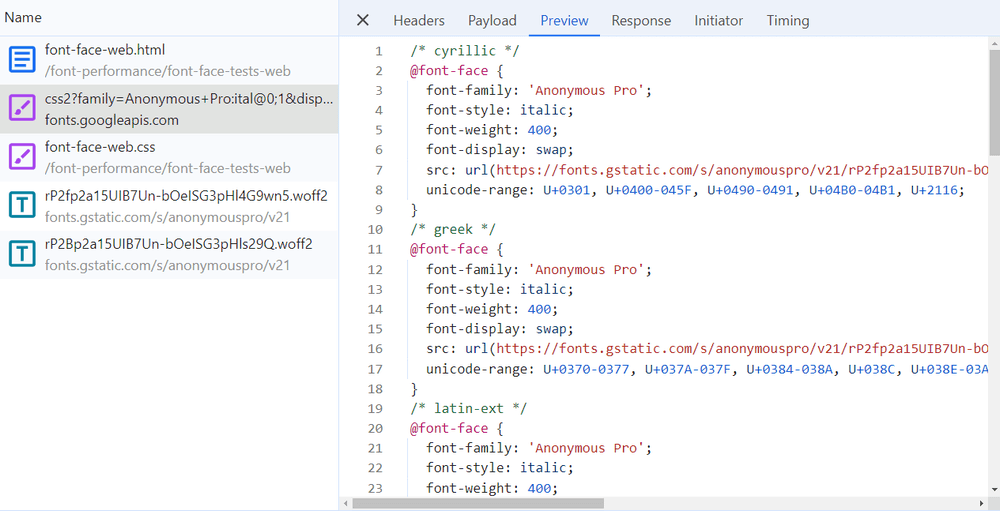Click line number 18 in gutter

[x=375, y=389]
